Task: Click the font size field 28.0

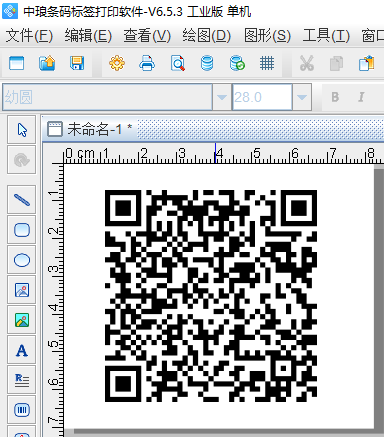Action: point(262,97)
